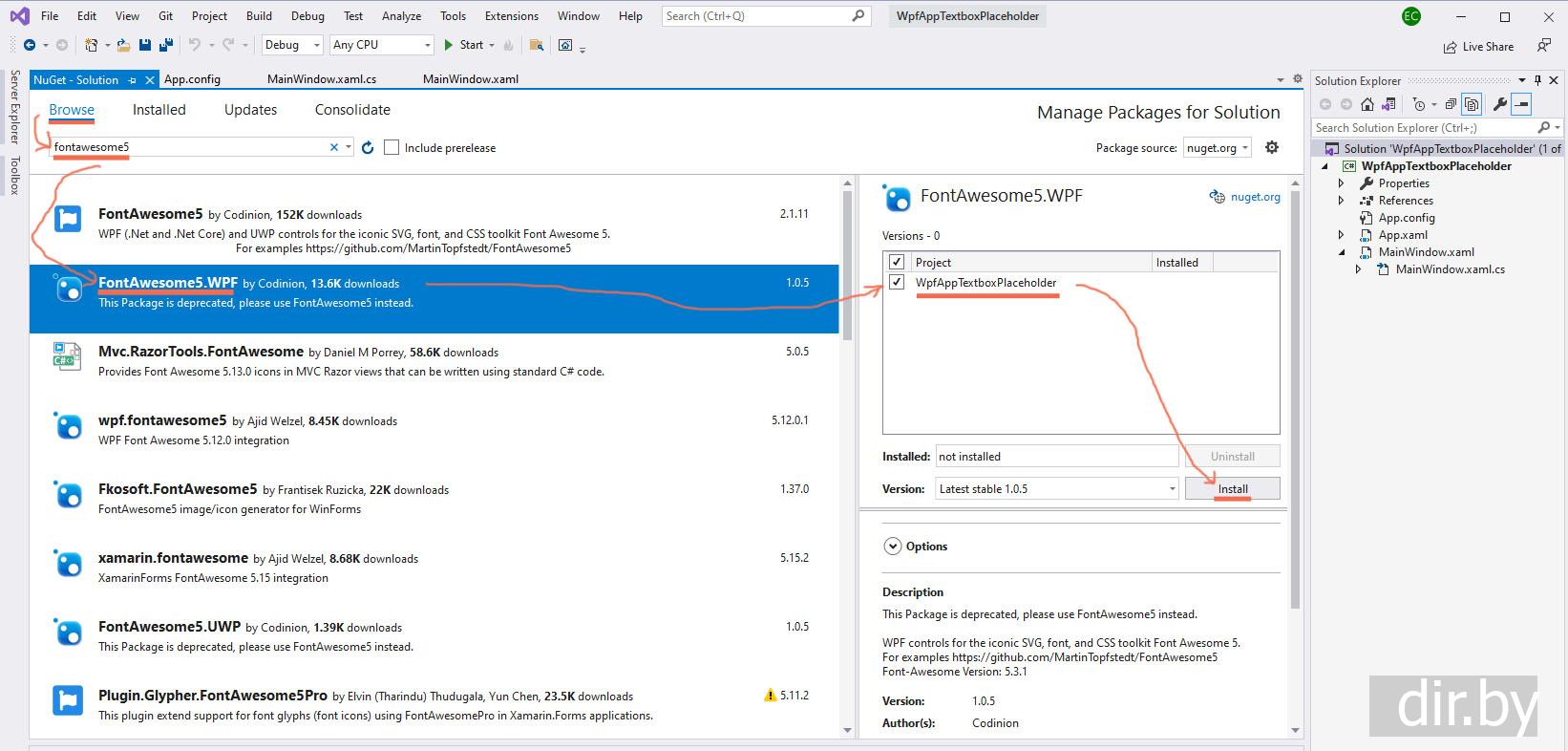Viewport: 1568px width, 751px height.
Task: Click the Home icon in Solution Explorer
Action: 1367,105
